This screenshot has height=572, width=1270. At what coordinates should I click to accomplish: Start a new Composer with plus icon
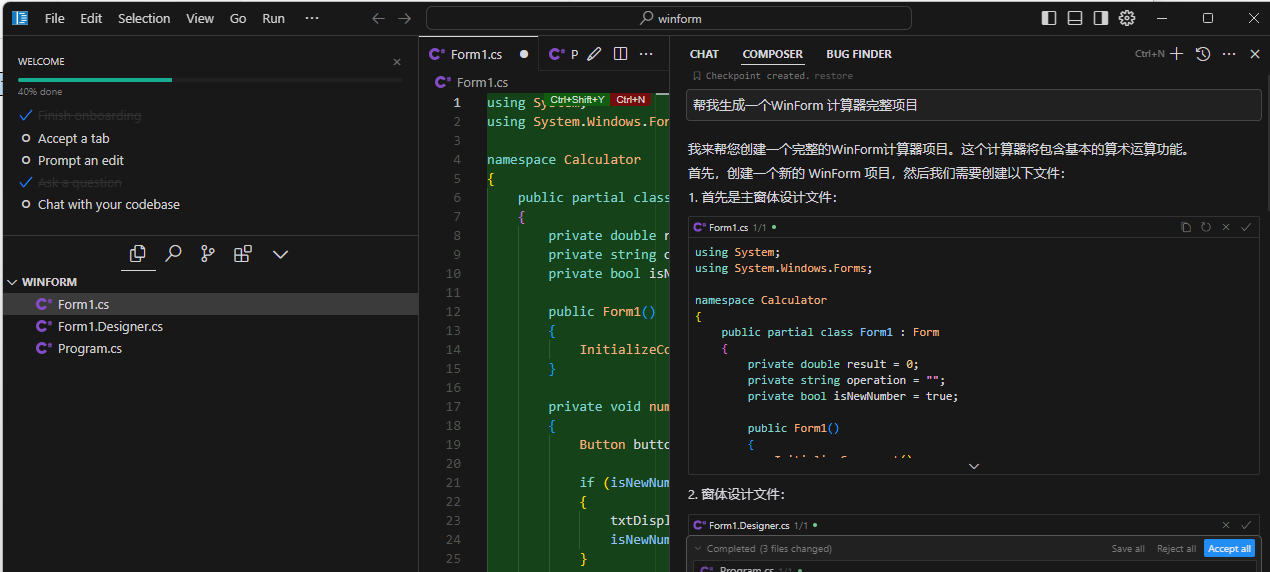1177,54
